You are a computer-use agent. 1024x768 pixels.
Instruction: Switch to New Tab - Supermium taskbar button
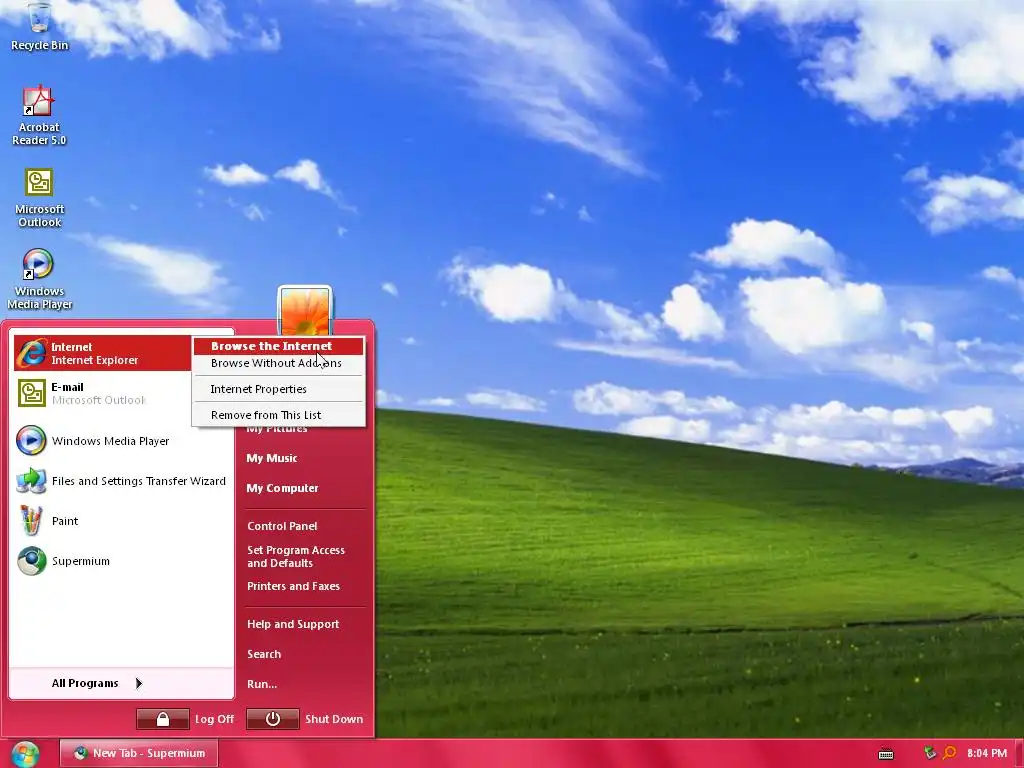[138, 753]
